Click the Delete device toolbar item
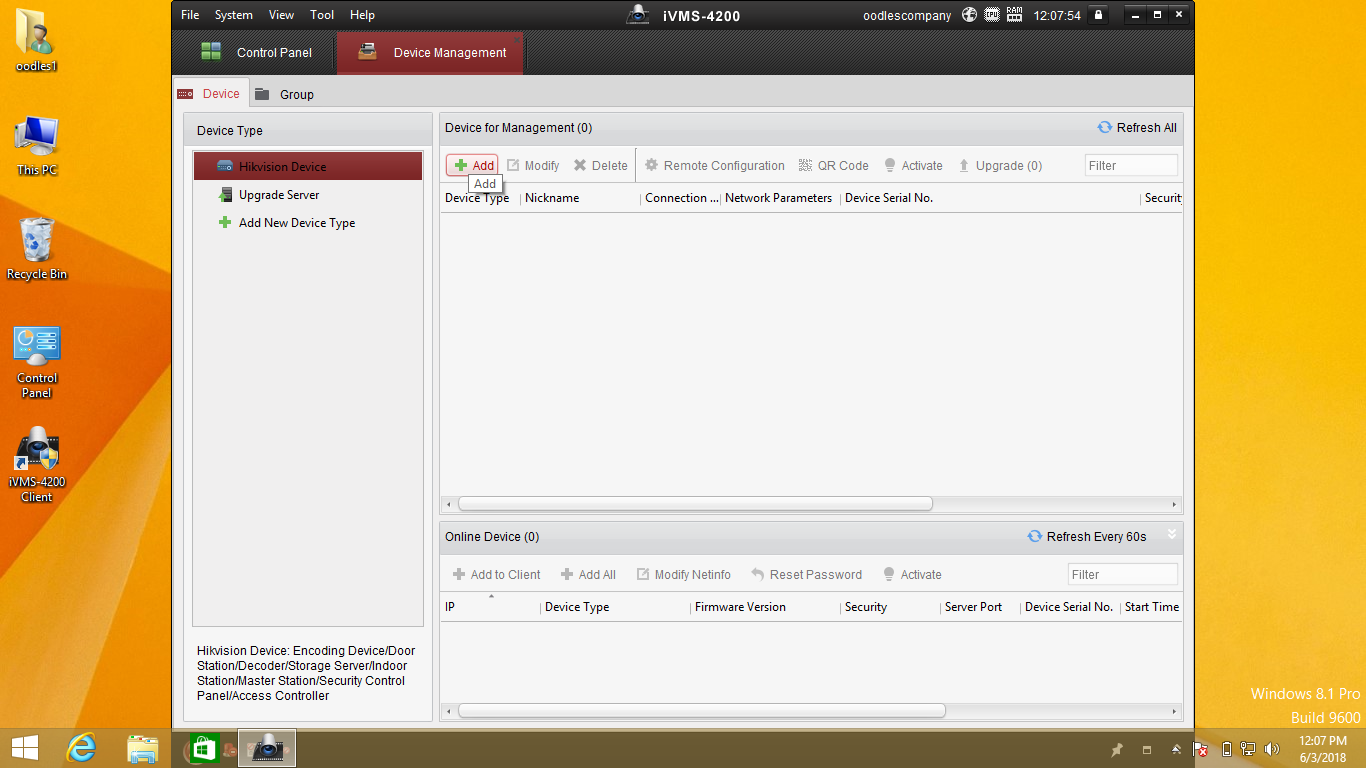The width and height of the screenshot is (1366, 768). (x=600, y=166)
